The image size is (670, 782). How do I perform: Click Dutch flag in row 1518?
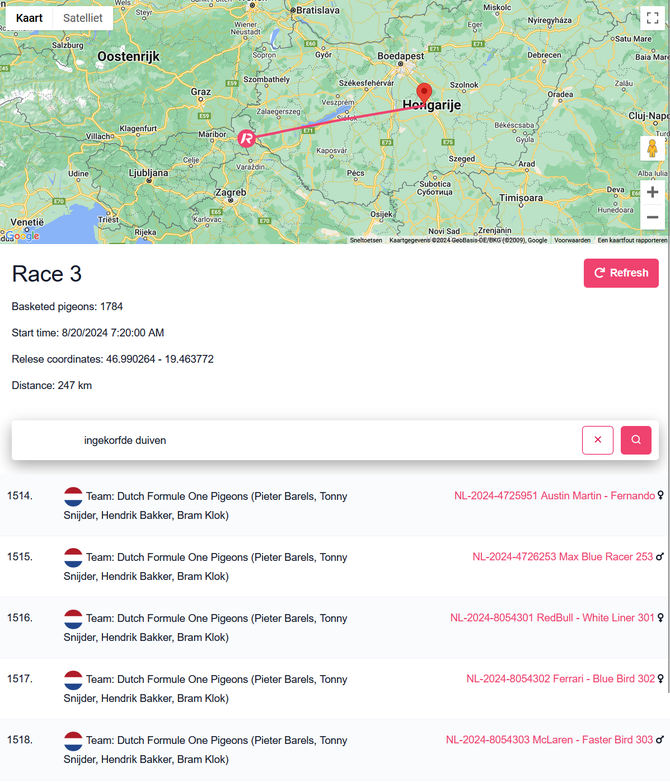[x=73, y=741]
